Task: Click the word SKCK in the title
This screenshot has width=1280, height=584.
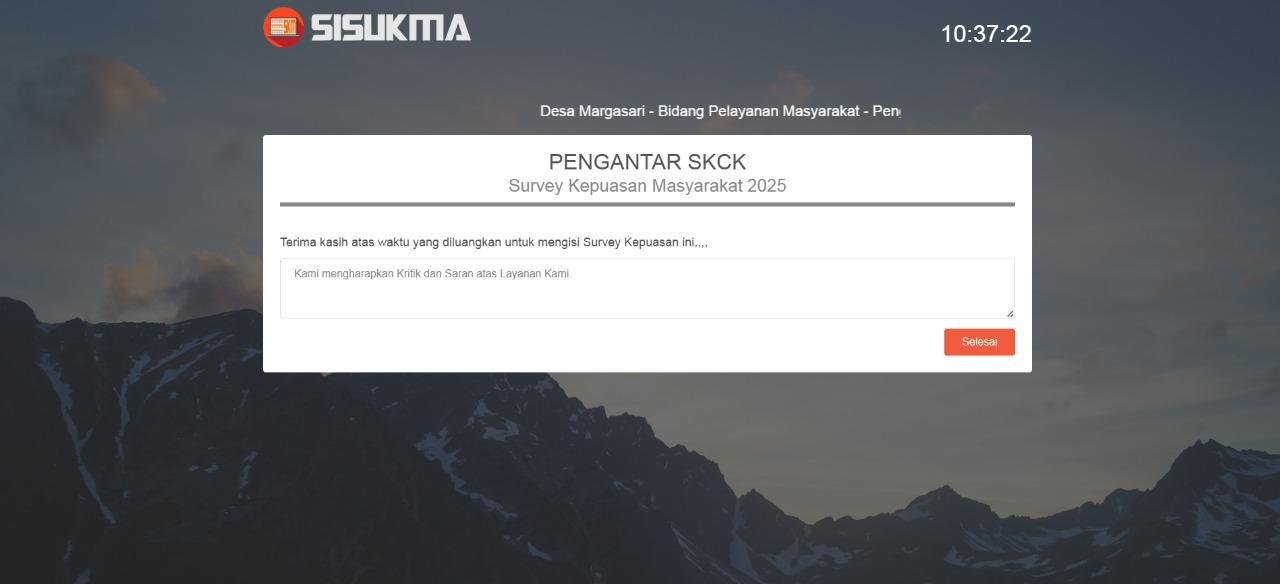Action: pyautogui.click(x=717, y=162)
